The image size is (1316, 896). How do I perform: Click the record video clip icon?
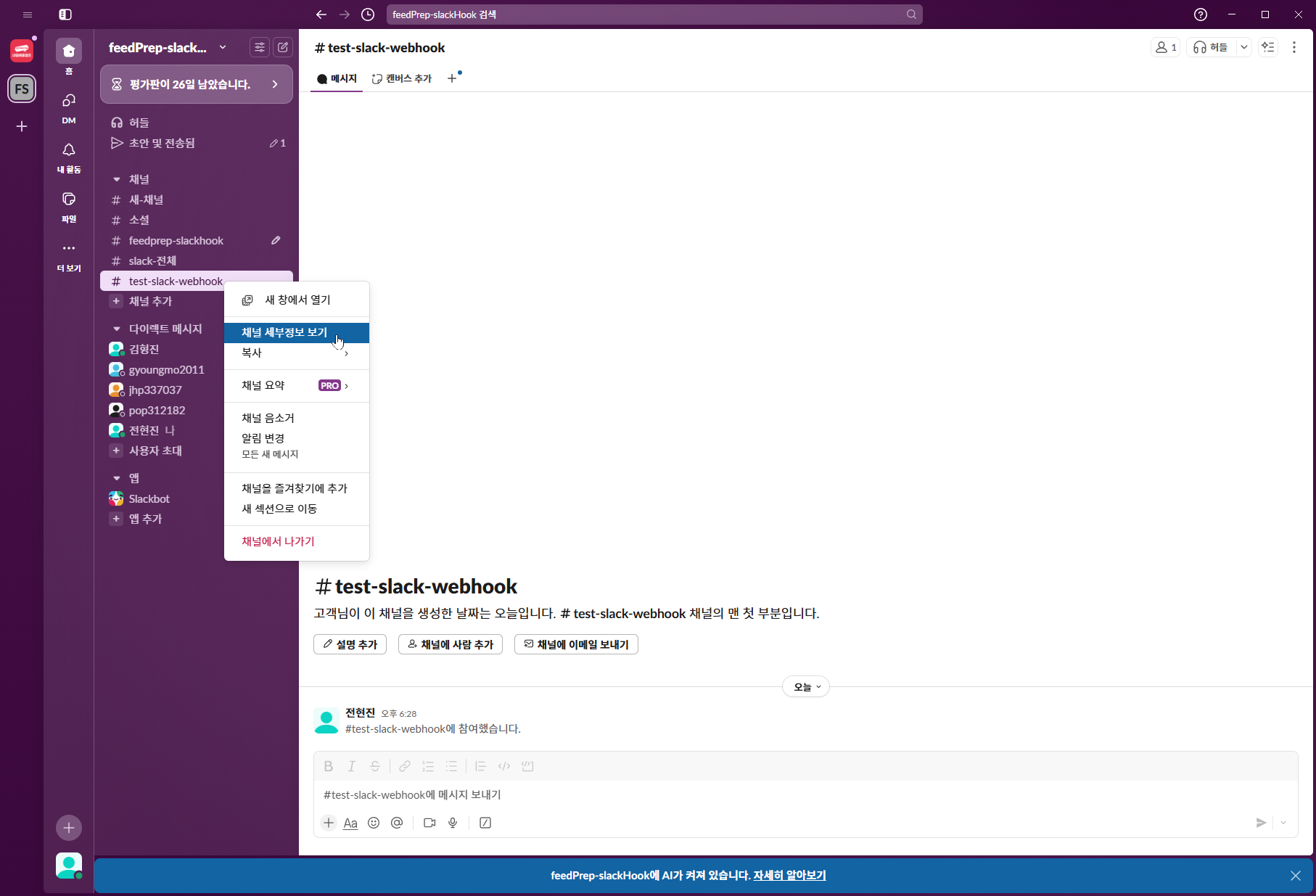click(429, 823)
